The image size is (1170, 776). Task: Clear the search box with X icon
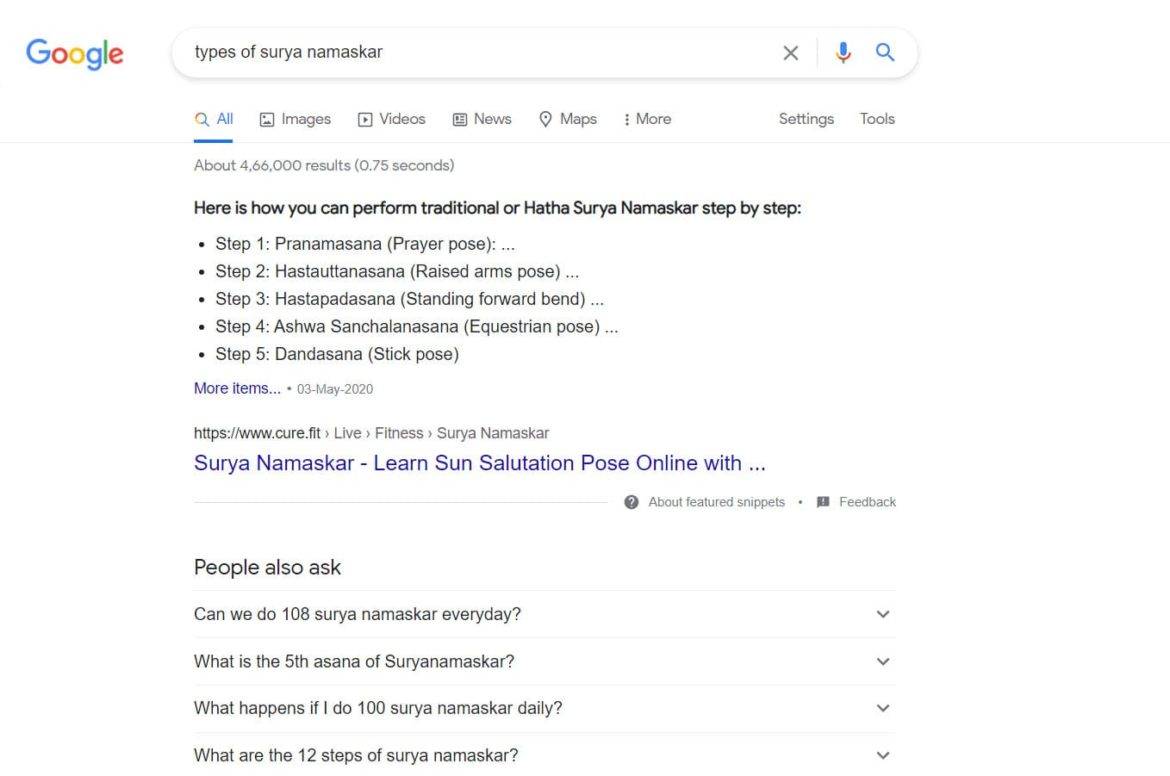click(790, 53)
